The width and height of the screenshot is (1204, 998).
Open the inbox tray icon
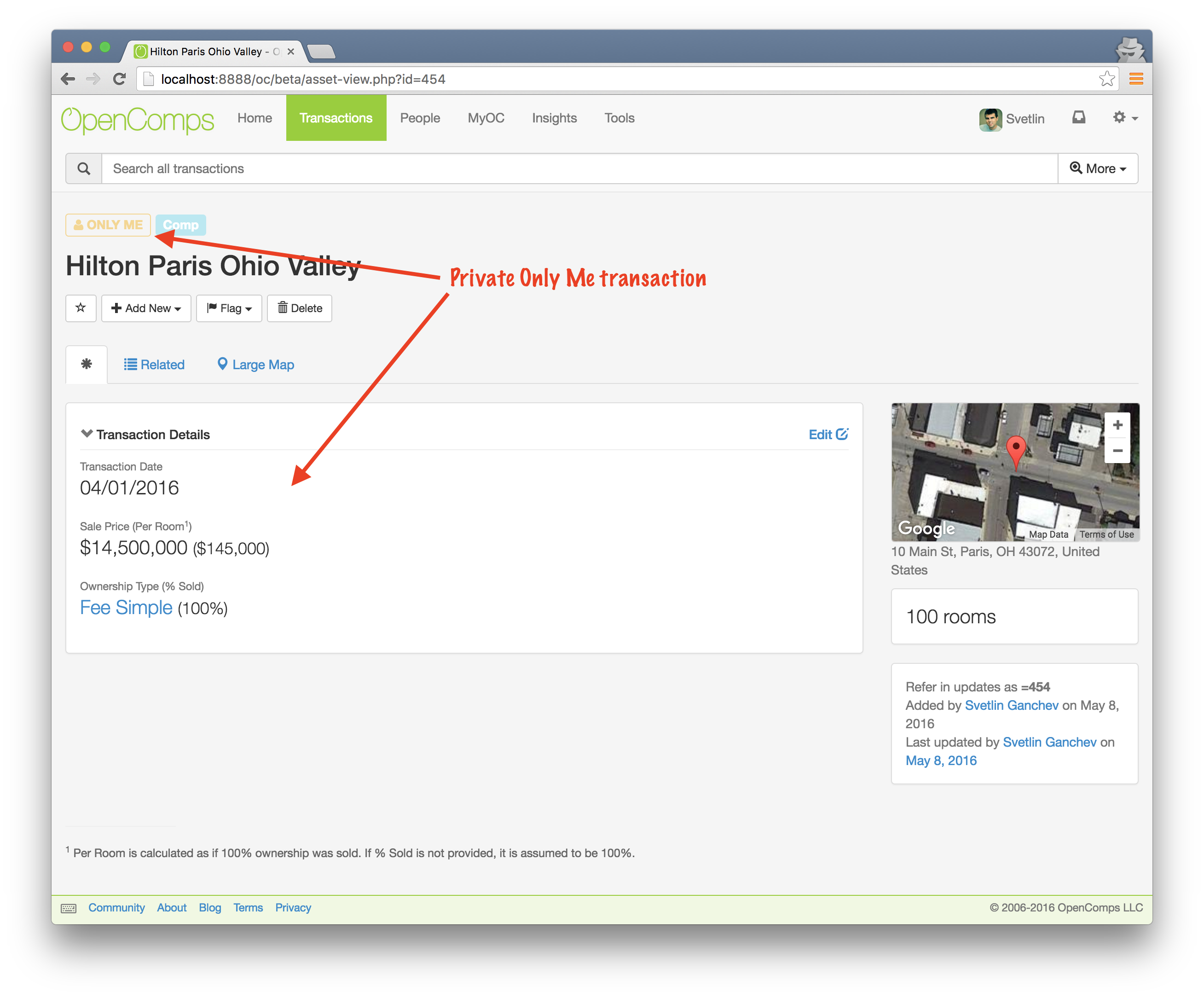pos(1078,117)
